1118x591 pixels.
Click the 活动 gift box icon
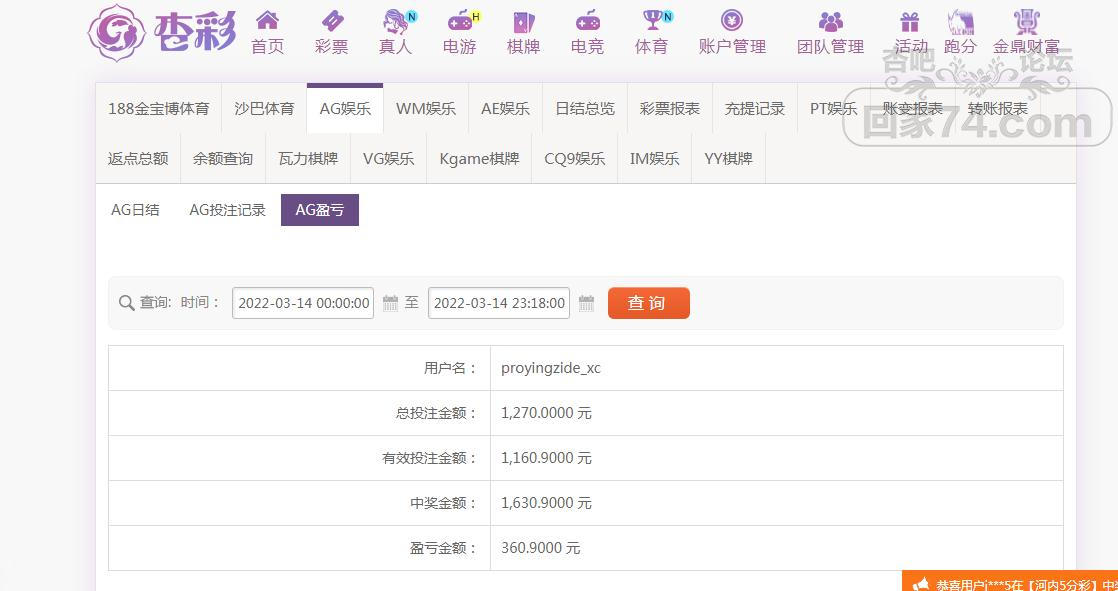click(910, 22)
